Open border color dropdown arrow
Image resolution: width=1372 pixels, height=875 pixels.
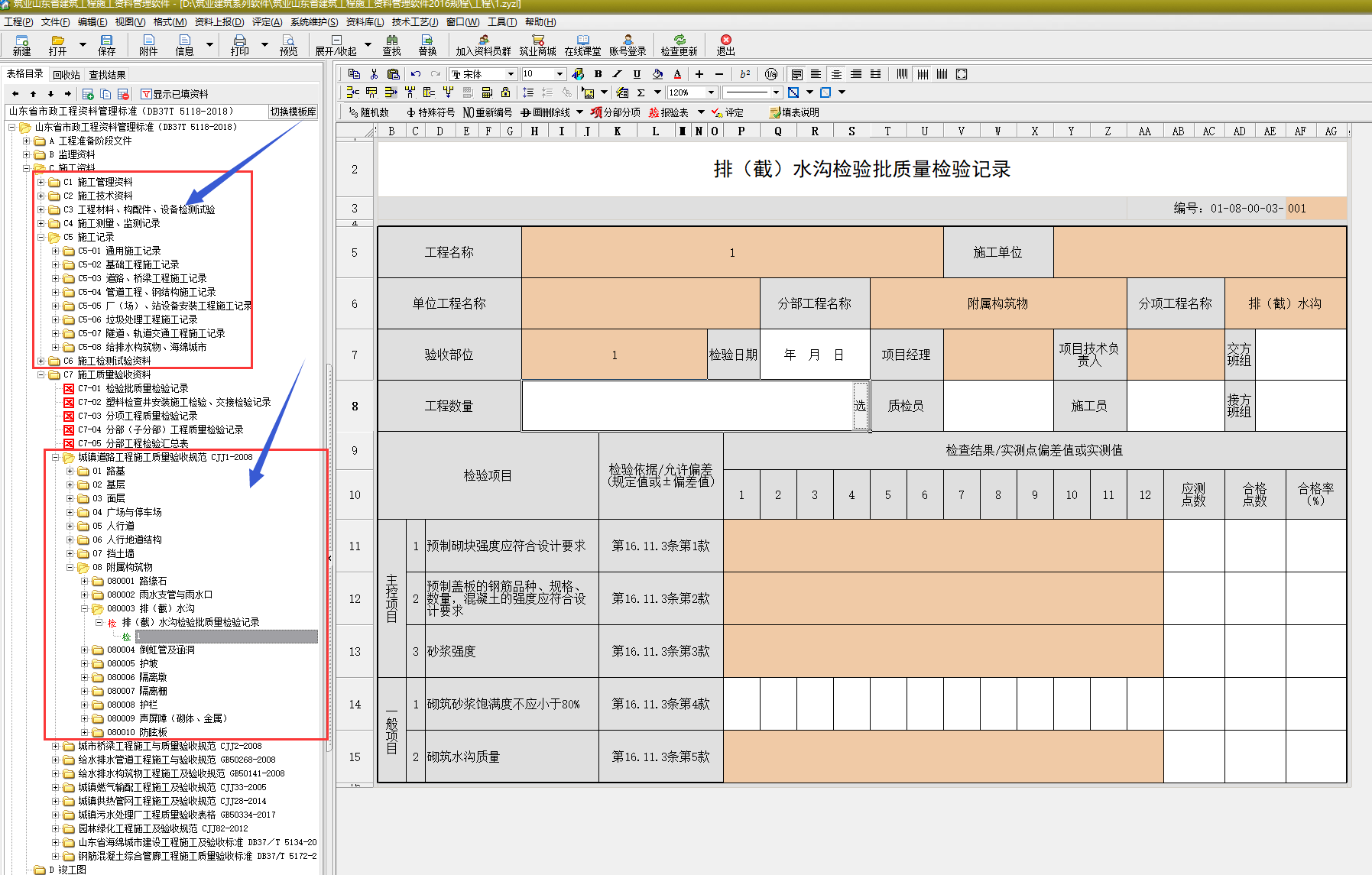click(809, 92)
